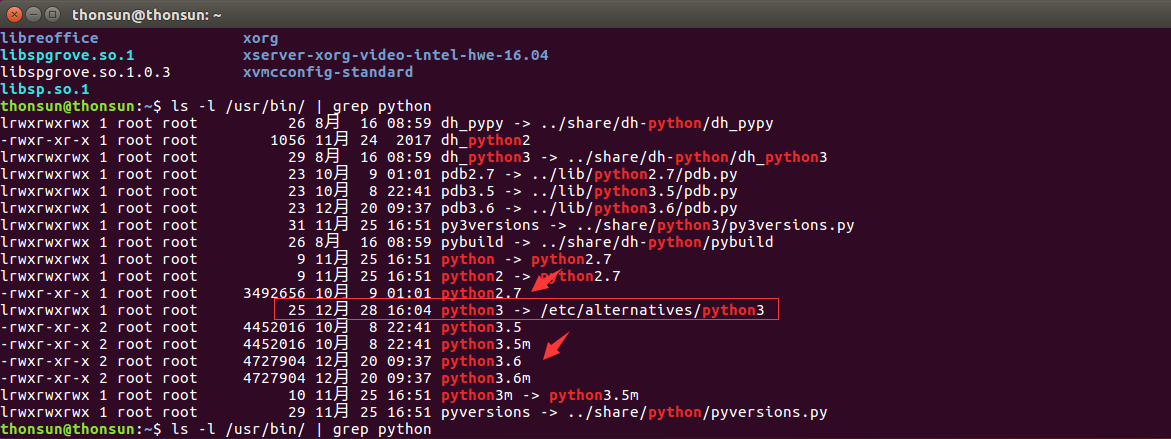Click file size 3492656

pyautogui.click(x=275, y=293)
